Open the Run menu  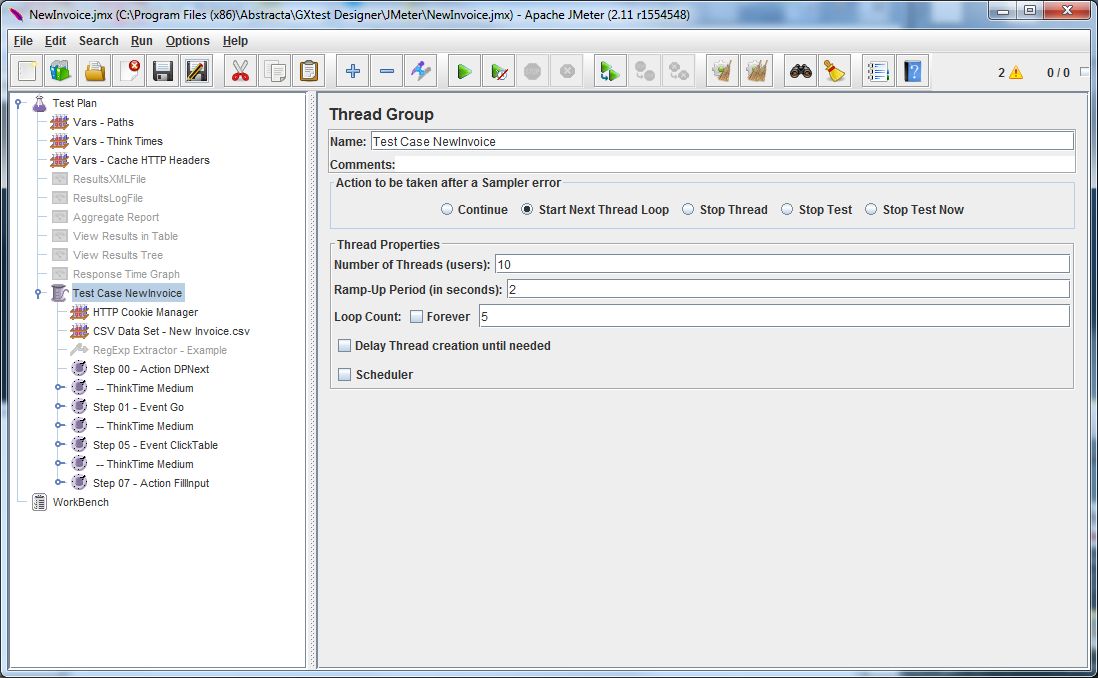(141, 41)
